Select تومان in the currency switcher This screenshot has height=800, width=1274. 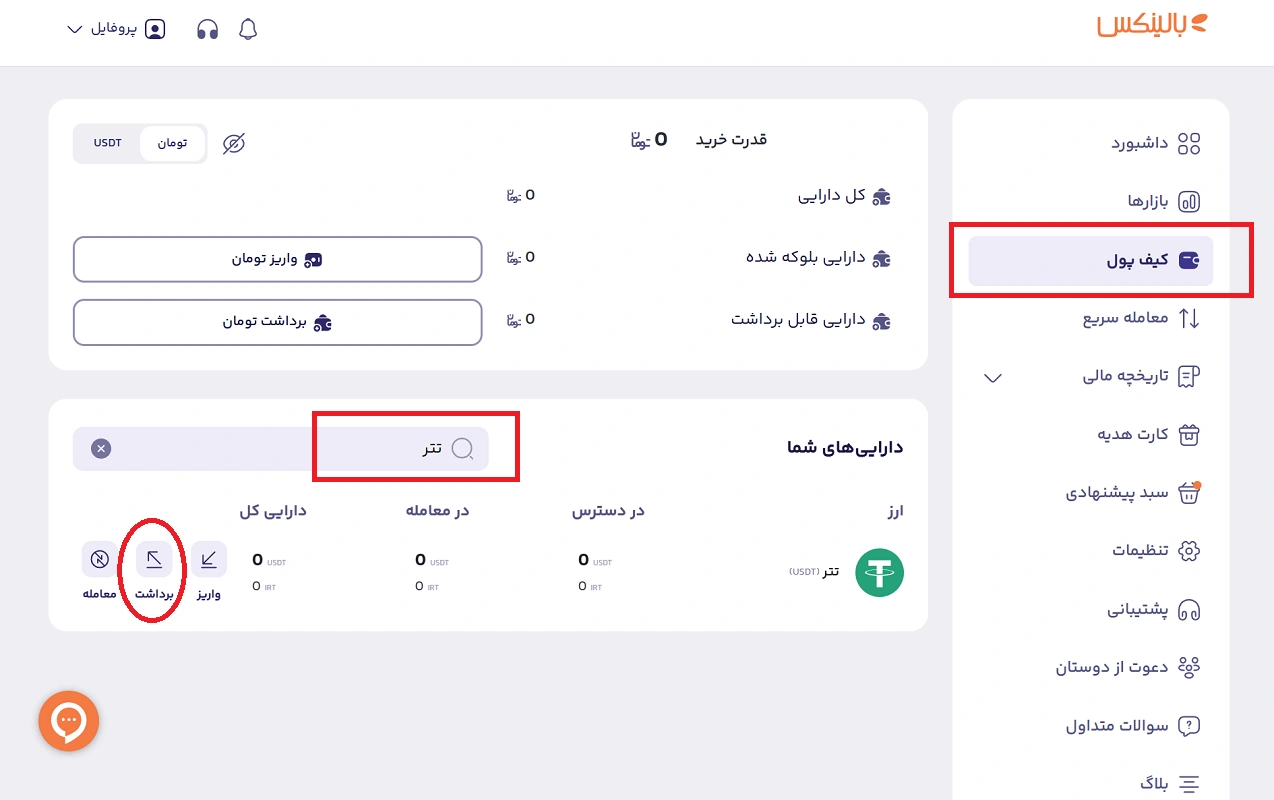pyautogui.click(x=172, y=143)
